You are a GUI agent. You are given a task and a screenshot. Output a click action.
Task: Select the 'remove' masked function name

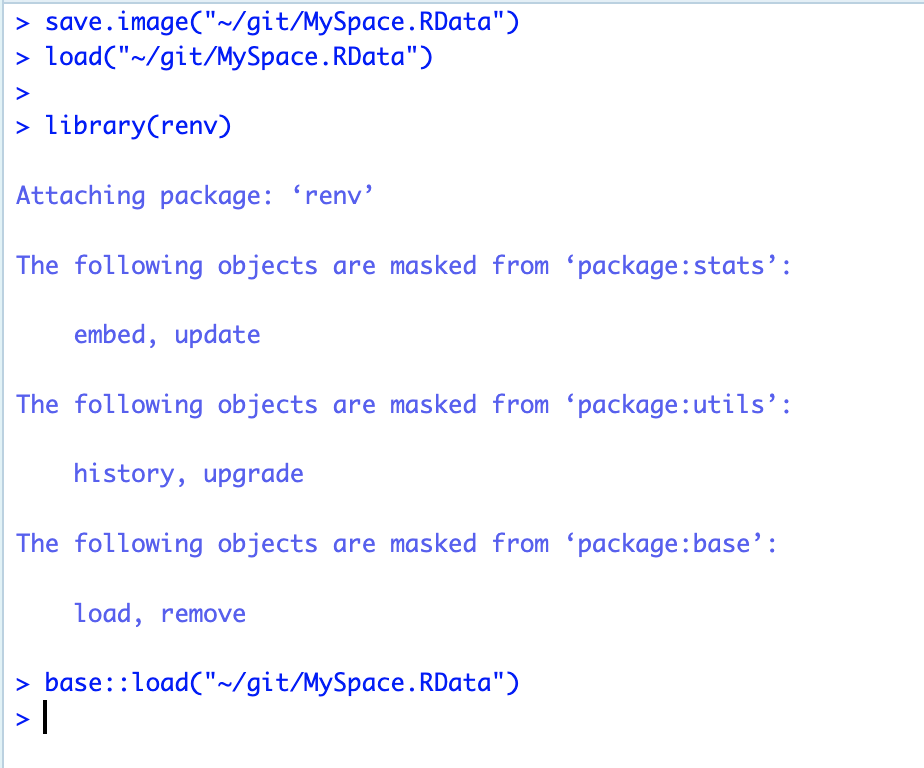(203, 613)
